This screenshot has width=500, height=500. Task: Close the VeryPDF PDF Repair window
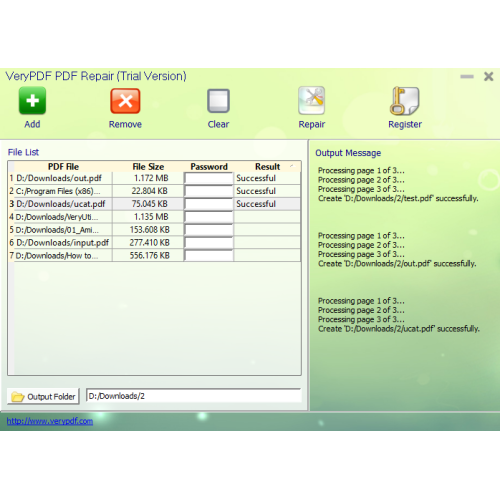point(489,77)
